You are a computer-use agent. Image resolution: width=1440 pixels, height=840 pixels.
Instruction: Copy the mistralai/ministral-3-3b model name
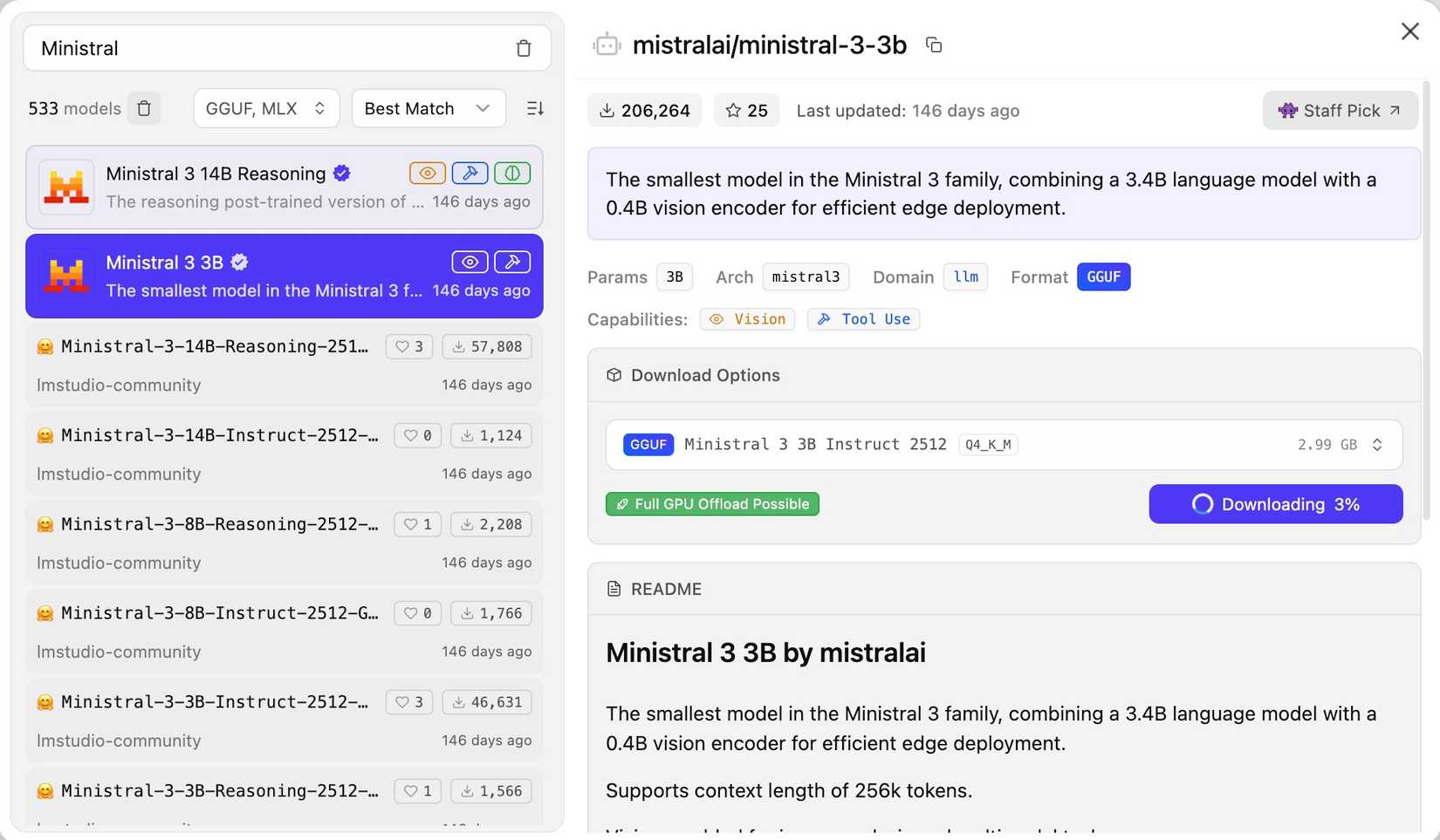point(933,45)
